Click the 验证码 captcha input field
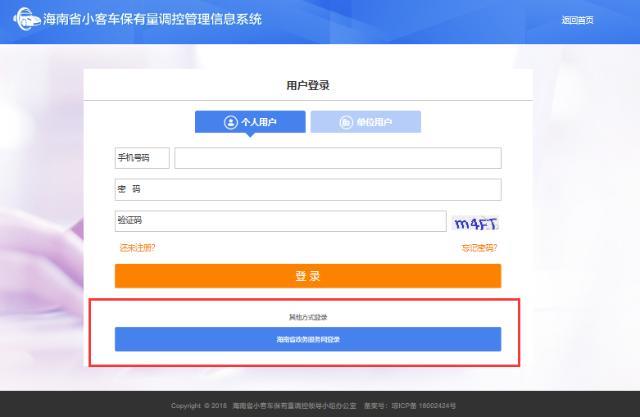This screenshot has height=417, width=640. point(280,221)
